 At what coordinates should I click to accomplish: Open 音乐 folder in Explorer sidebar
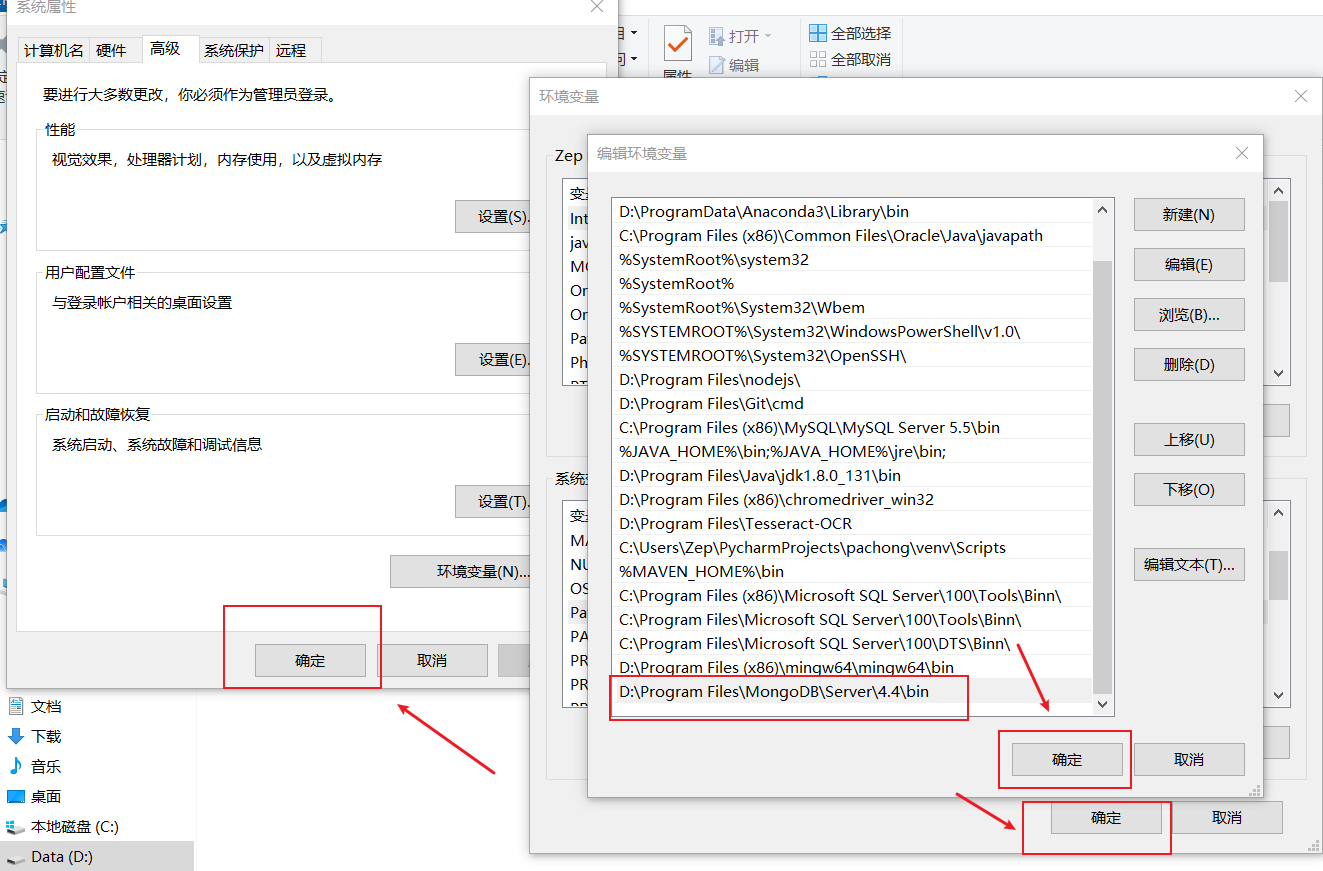coord(35,766)
